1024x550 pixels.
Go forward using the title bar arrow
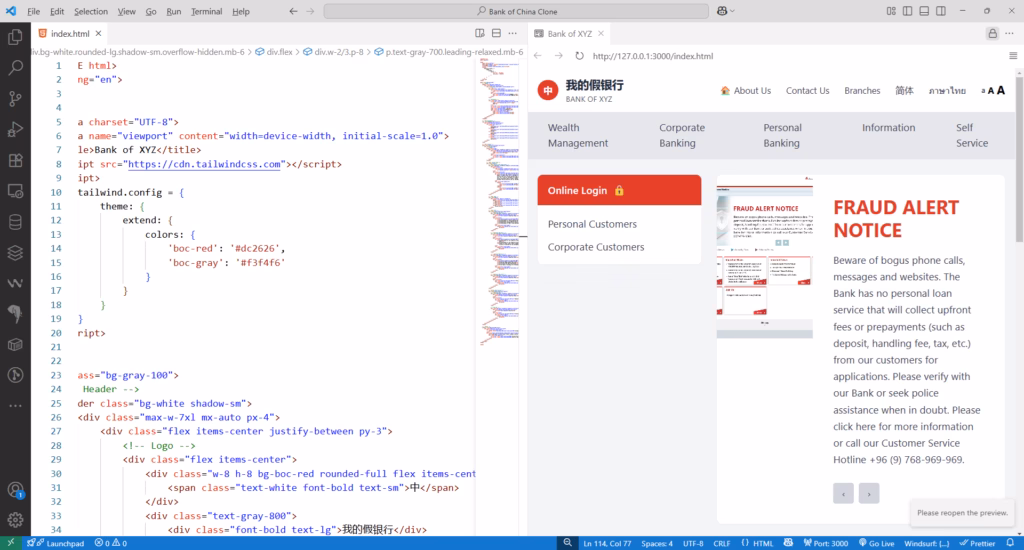click(x=310, y=11)
